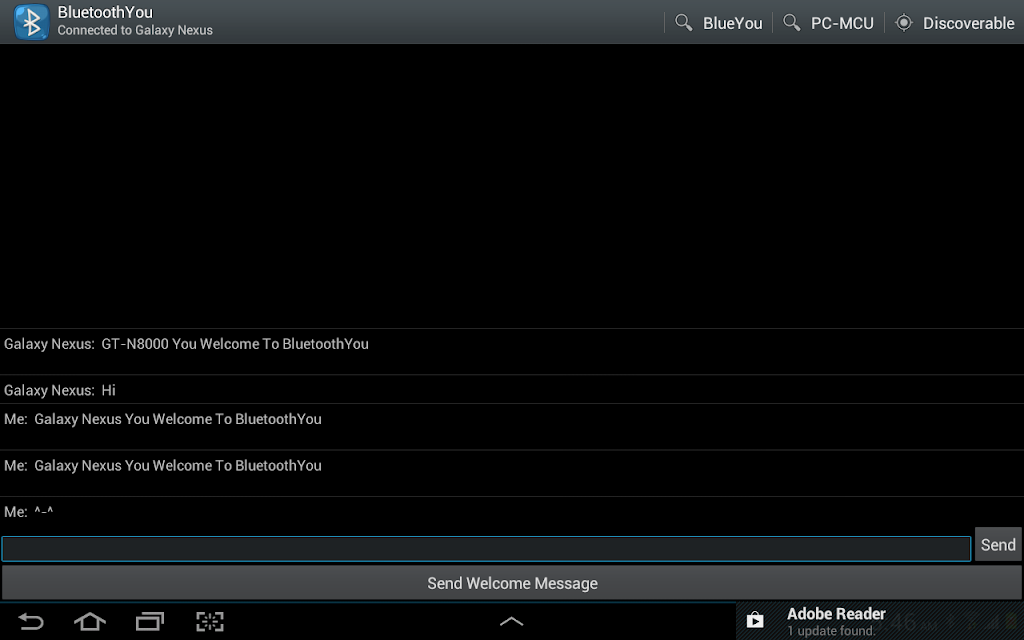
Task: Open the recent apps icon
Action: pos(150,621)
